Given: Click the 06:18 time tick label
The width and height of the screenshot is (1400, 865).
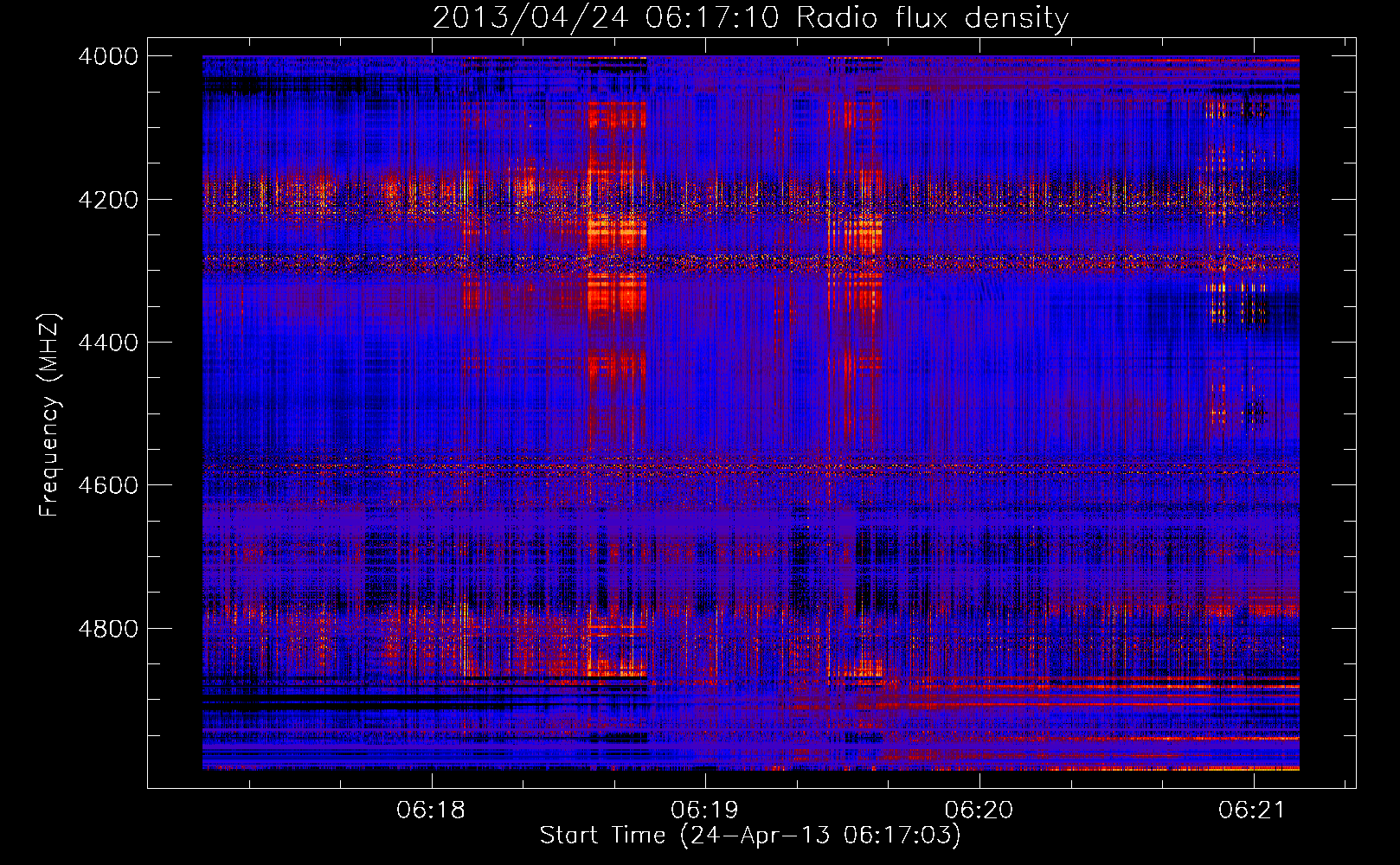Looking at the screenshot, I should click(x=431, y=811).
